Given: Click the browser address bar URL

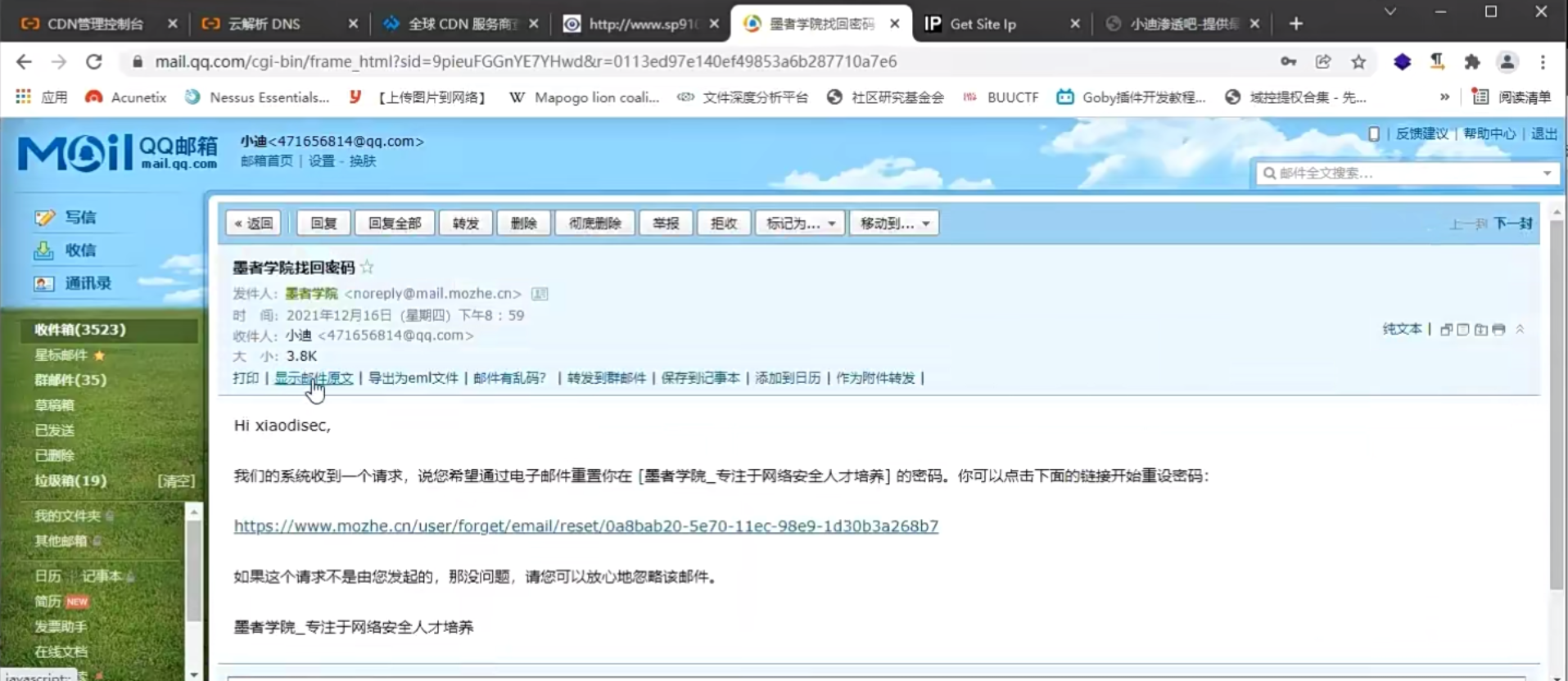Looking at the screenshot, I should tap(526, 61).
